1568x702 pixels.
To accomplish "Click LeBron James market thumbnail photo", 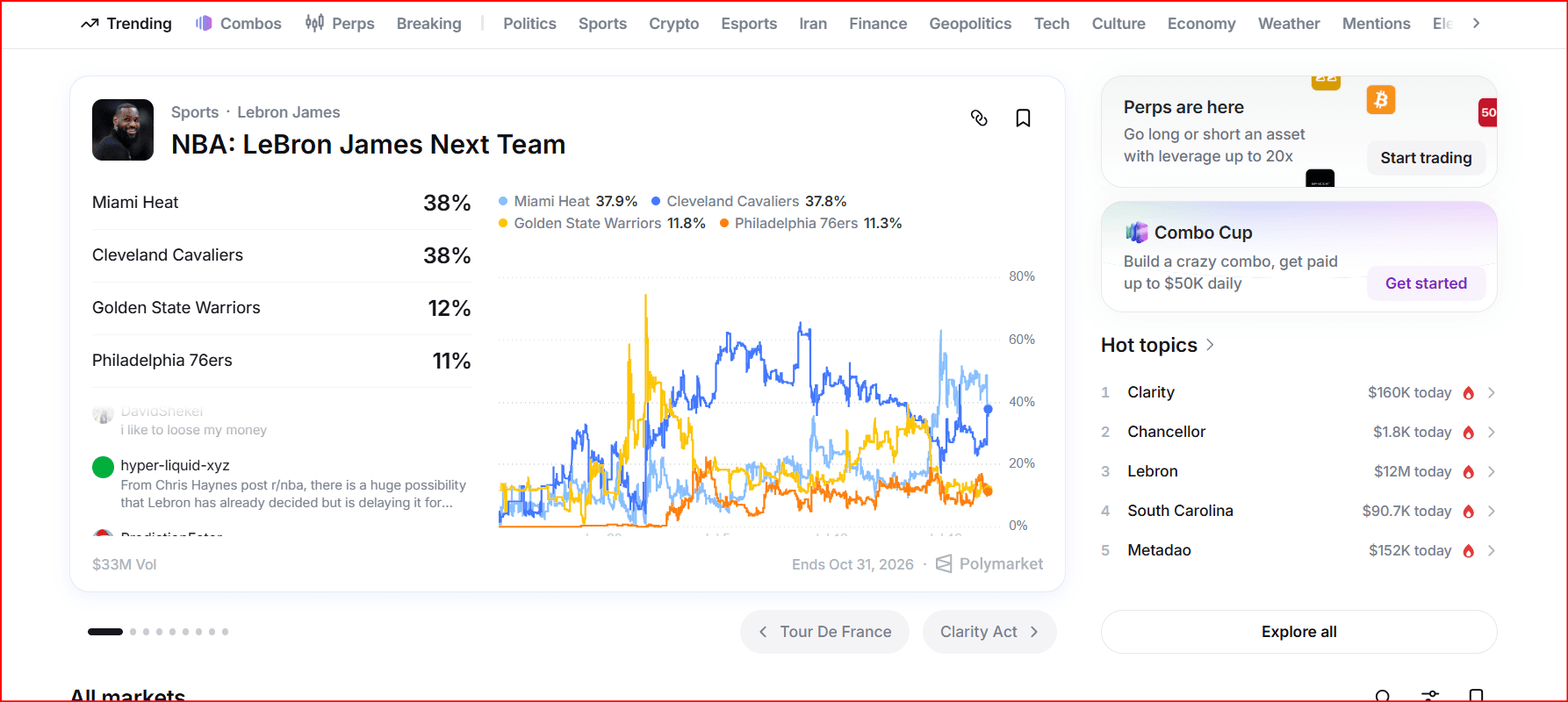I will (123, 130).
